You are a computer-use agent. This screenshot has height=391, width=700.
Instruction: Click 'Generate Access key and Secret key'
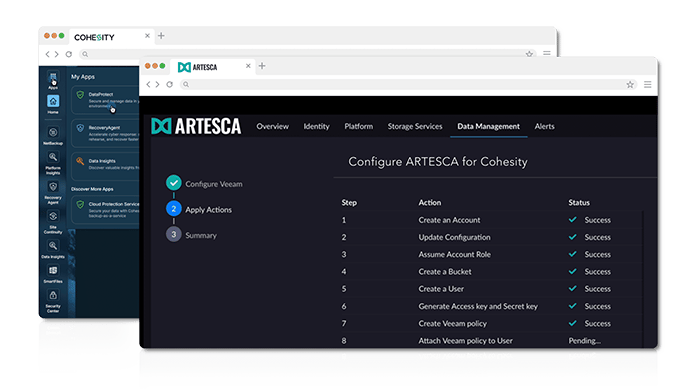coord(478,306)
